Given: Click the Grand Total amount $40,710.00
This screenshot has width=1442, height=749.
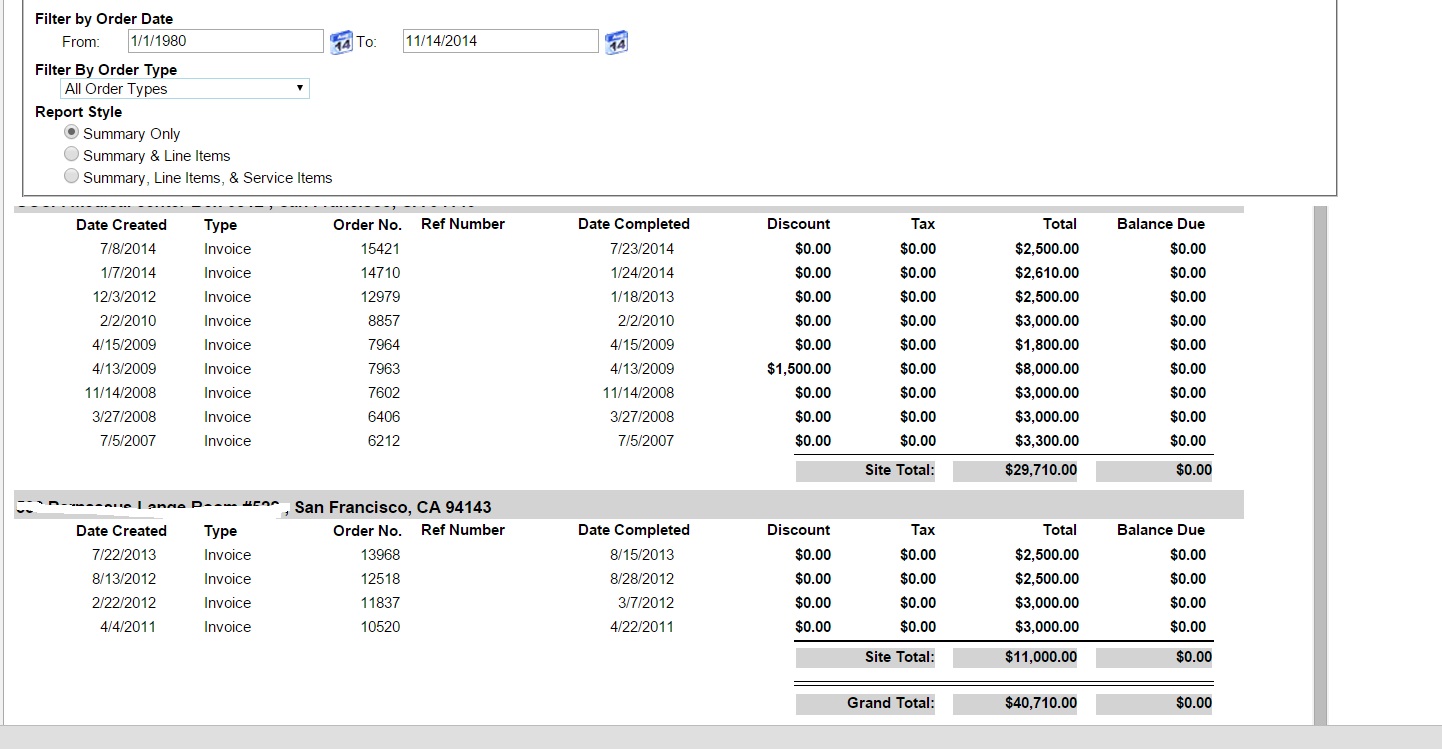Looking at the screenshot, I should coord(1040,703).
